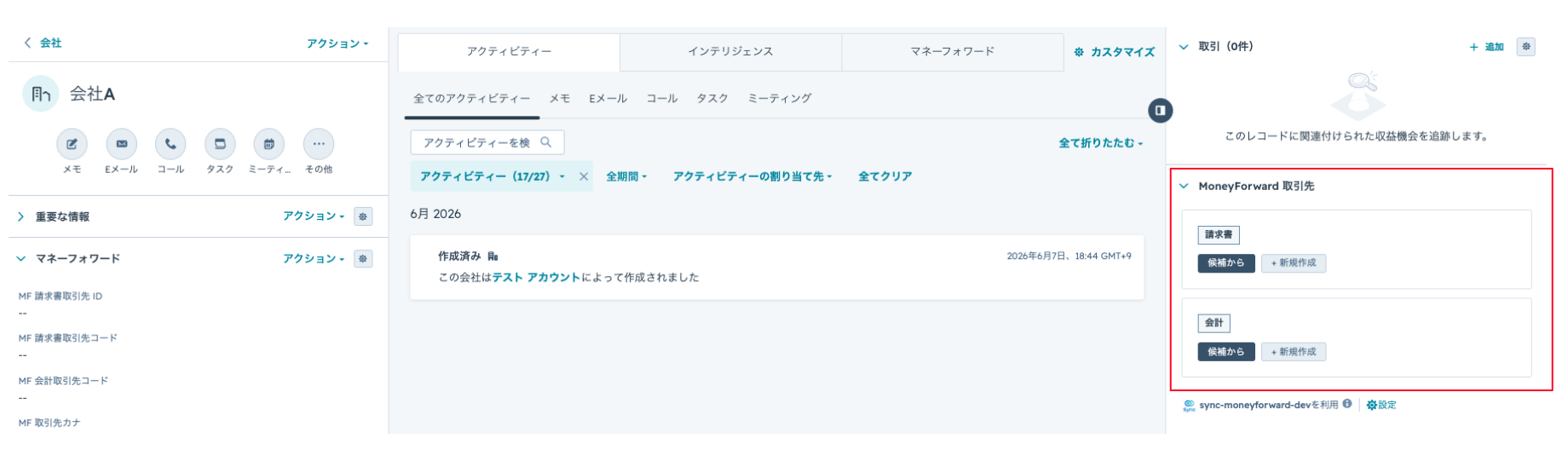Select the ミーティング activity sub-tab
Viewport: 1568px width, 455px height.
coord(779,99)
